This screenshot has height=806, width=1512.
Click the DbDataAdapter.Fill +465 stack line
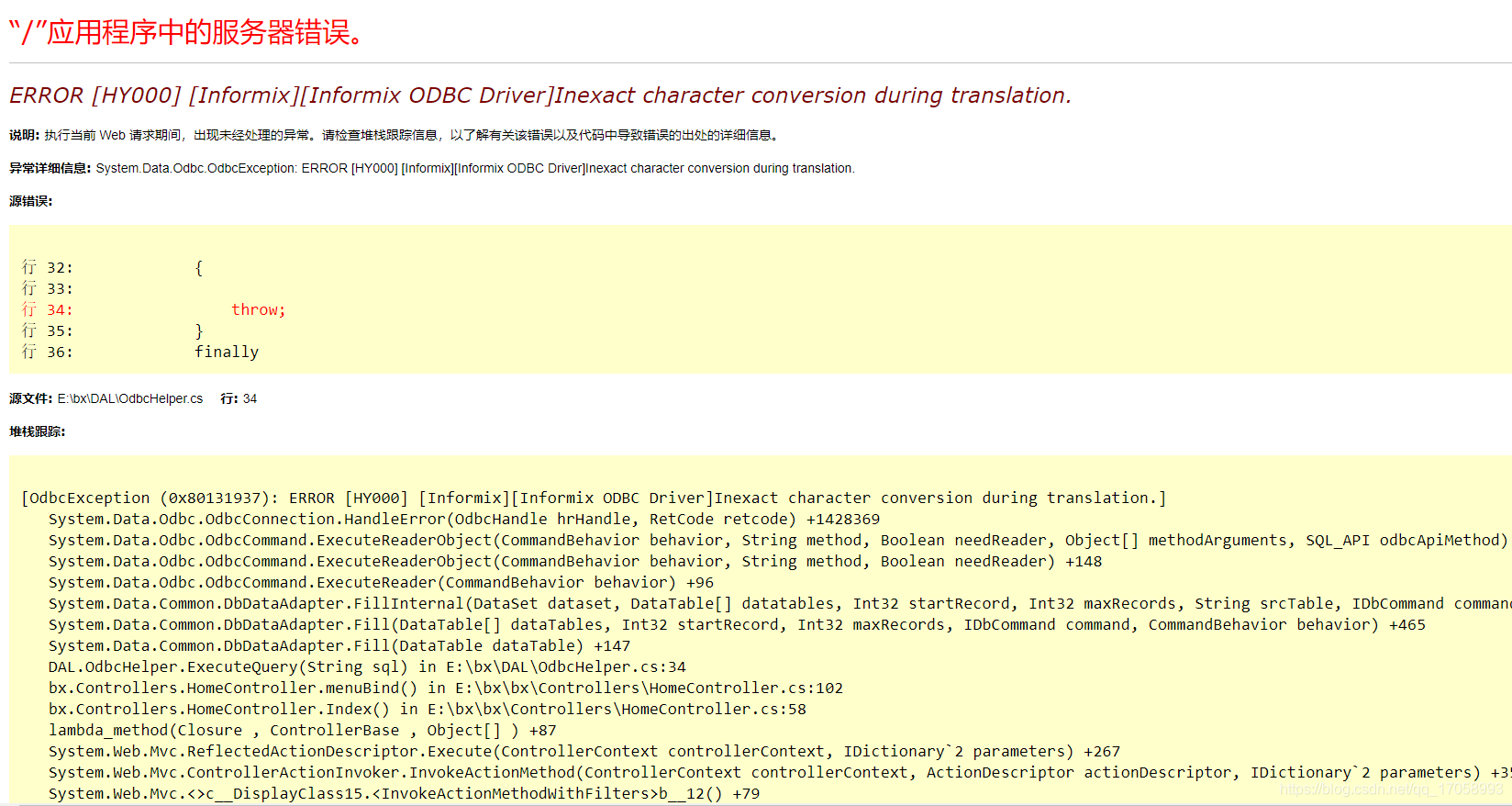[737, 625]
